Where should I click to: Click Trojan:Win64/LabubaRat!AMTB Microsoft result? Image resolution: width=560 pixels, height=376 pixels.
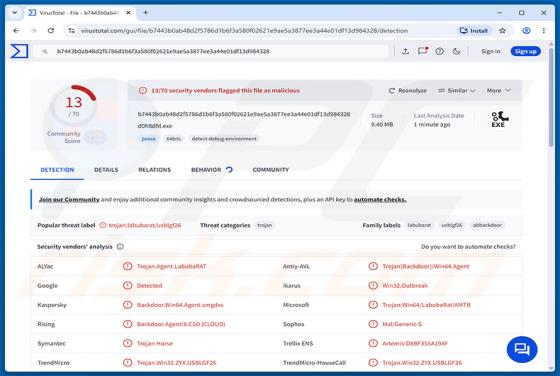tap(426, 305)
